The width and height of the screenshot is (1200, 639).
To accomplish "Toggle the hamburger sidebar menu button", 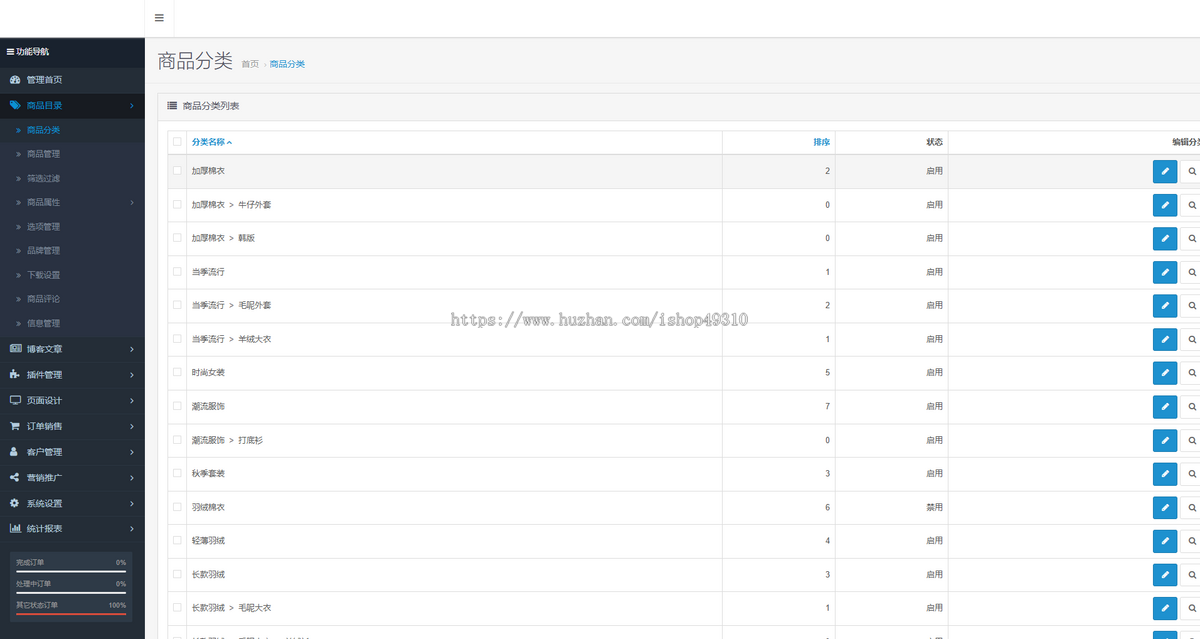I will pyautogui.click(x=159, y=18).
